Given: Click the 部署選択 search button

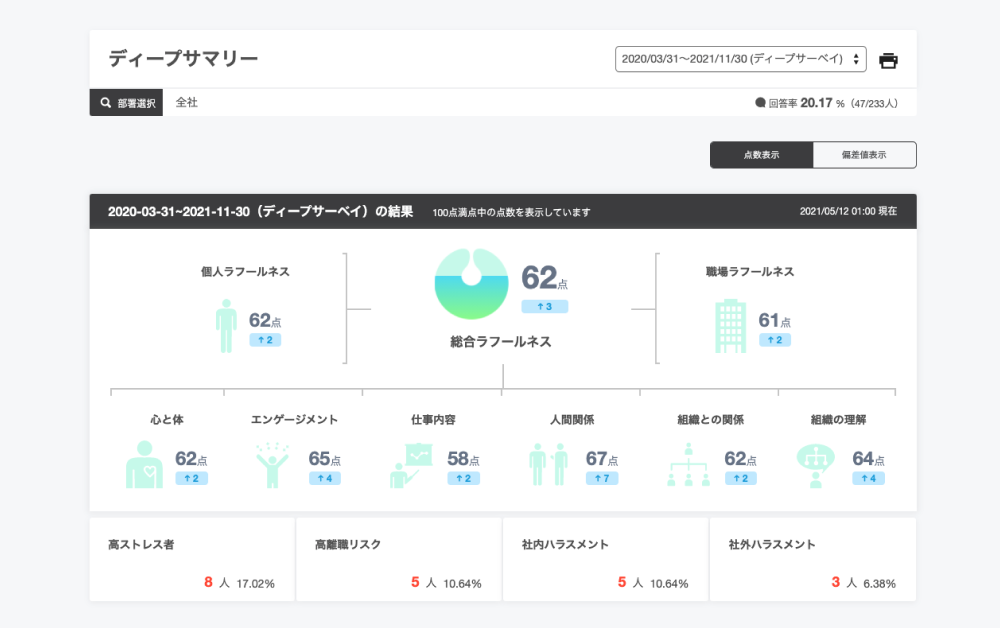Looking at the screenshot, I should (x=126, y=103).
